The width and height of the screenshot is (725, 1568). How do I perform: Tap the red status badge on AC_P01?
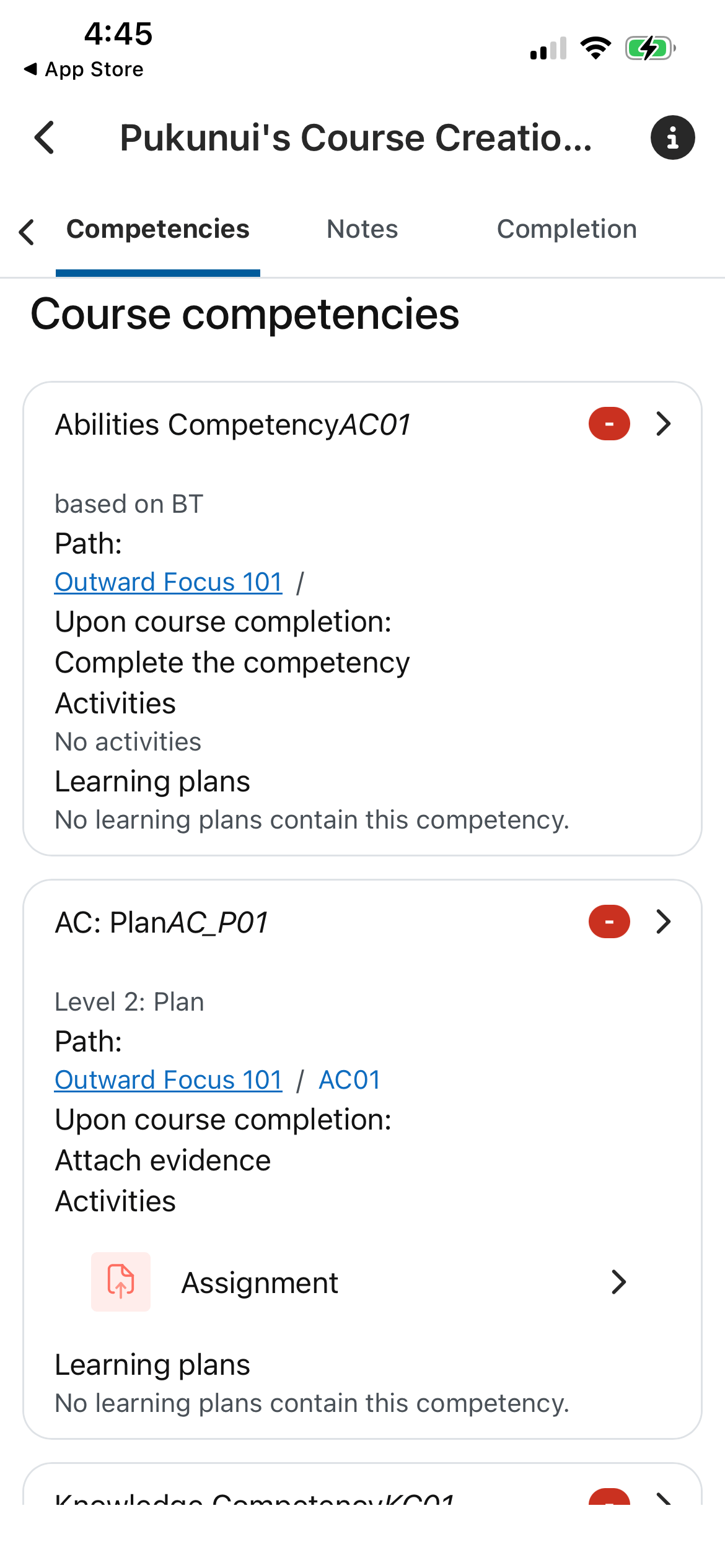pos(609,922)
